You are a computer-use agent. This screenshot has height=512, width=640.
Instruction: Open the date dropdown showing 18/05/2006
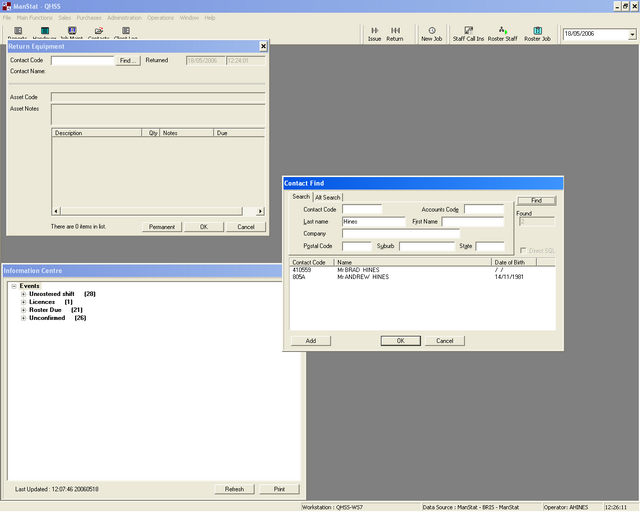tap(632, 35)
